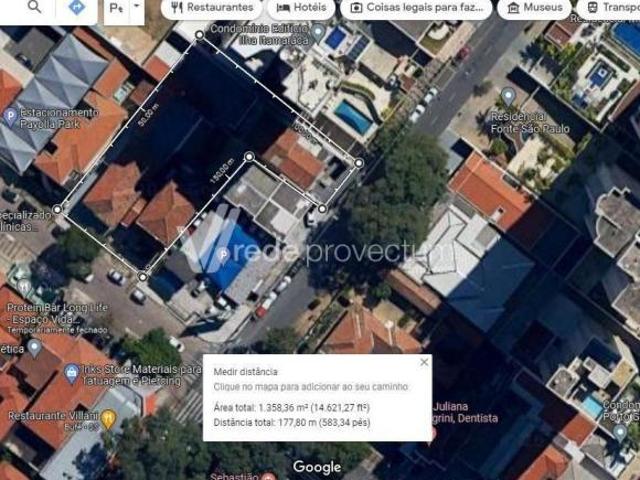Close the Medir distância panel
This screenshot has height=480, width=640.
(424, 362)
